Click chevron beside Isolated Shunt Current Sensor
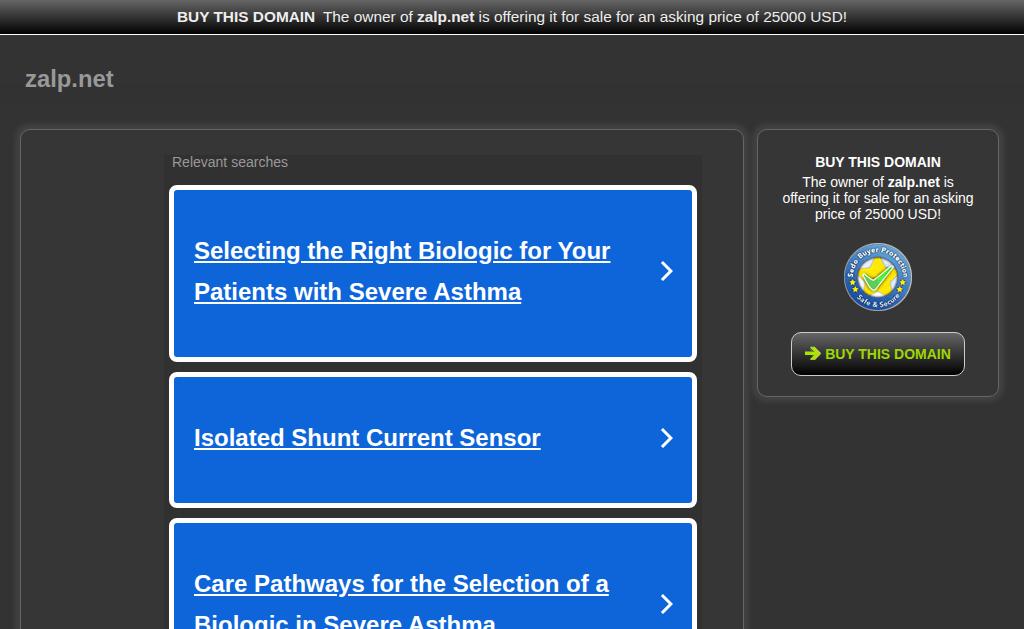This screenshot has height=629, width=1024. (x=666, y=438)
